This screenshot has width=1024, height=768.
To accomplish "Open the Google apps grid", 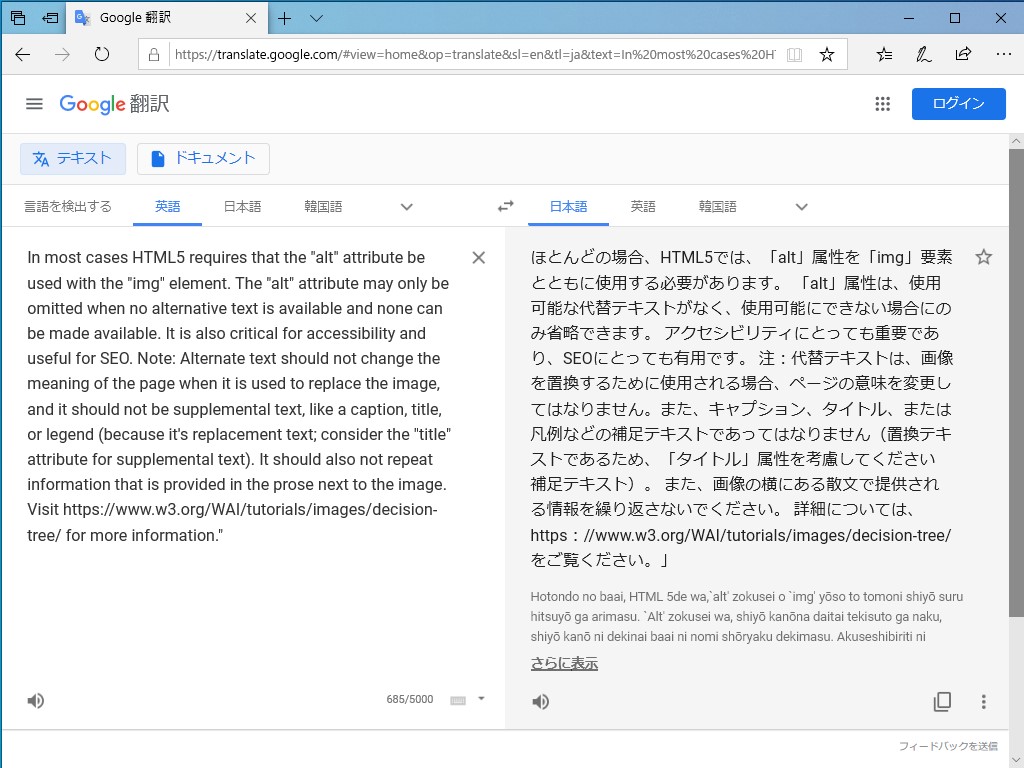I will click(x=883, y=103).
